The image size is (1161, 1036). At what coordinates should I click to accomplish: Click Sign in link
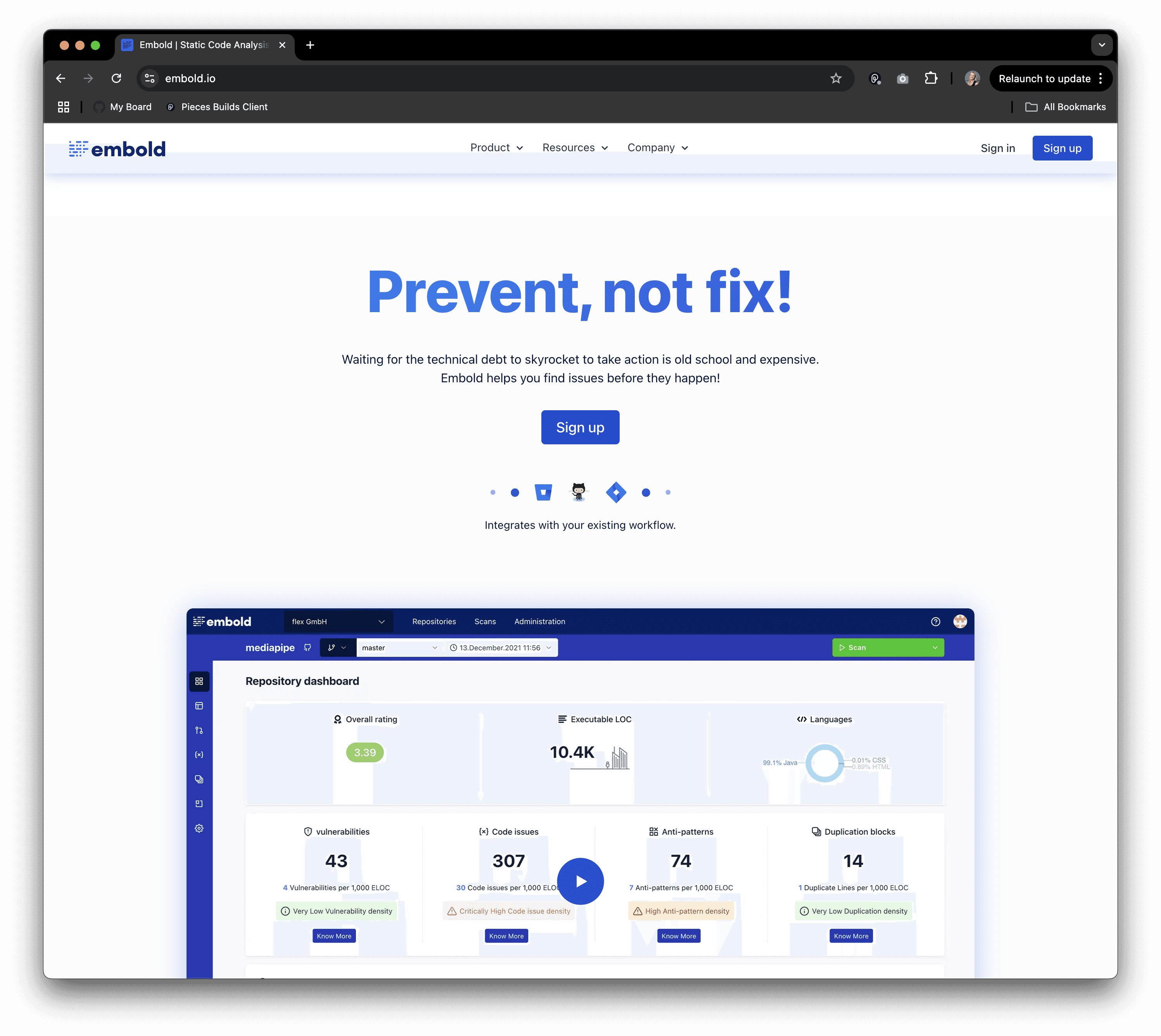pos(998,148)
